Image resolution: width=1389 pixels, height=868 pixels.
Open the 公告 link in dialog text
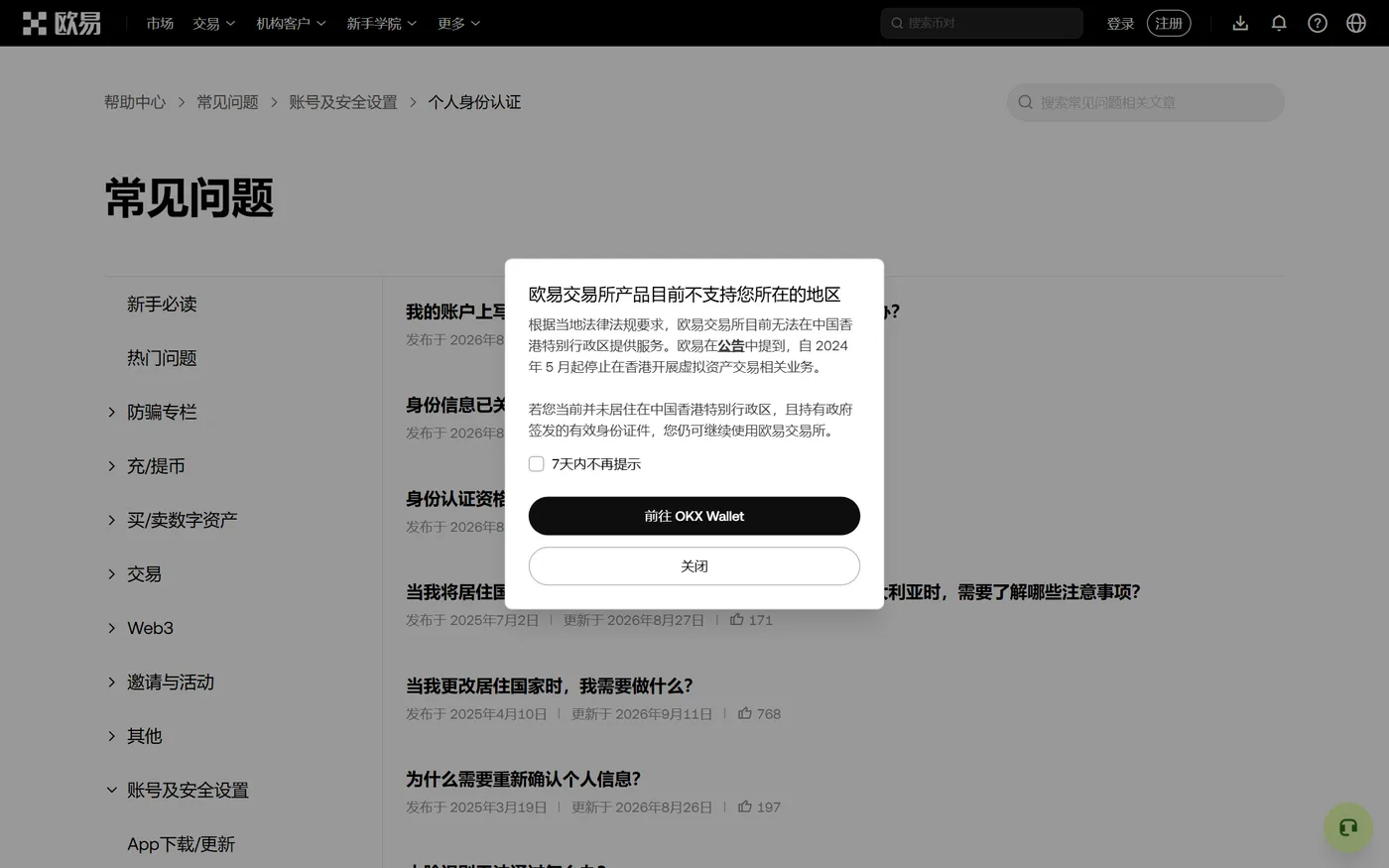[x=731, y=345]
